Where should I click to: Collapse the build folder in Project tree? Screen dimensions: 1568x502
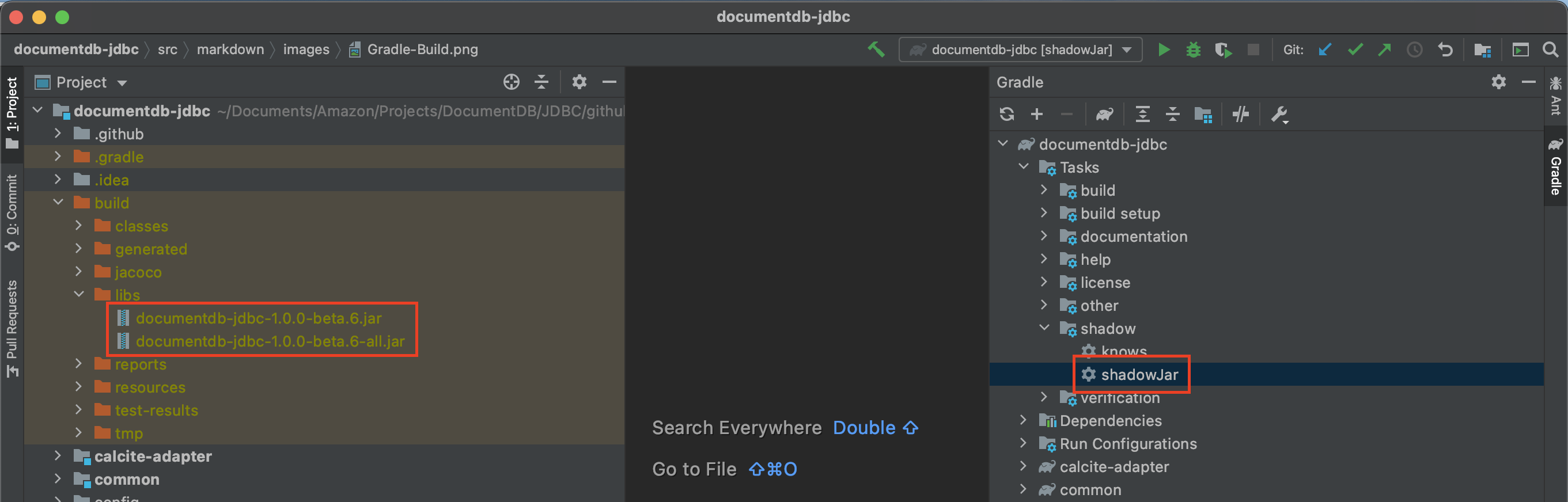click(x=58, y=202)
